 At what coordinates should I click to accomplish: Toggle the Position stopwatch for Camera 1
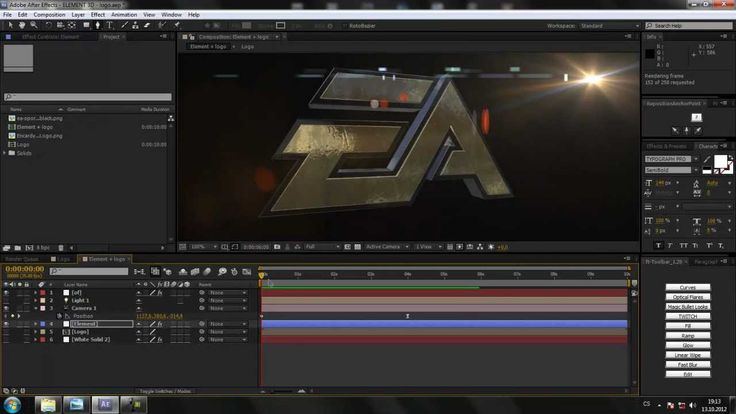pos(59,316)
